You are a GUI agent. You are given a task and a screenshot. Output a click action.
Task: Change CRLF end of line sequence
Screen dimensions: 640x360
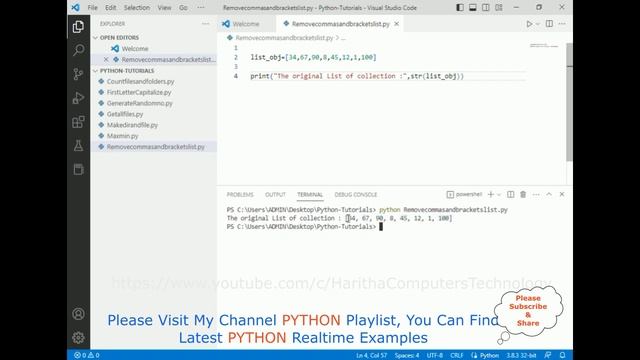[456, 356]
